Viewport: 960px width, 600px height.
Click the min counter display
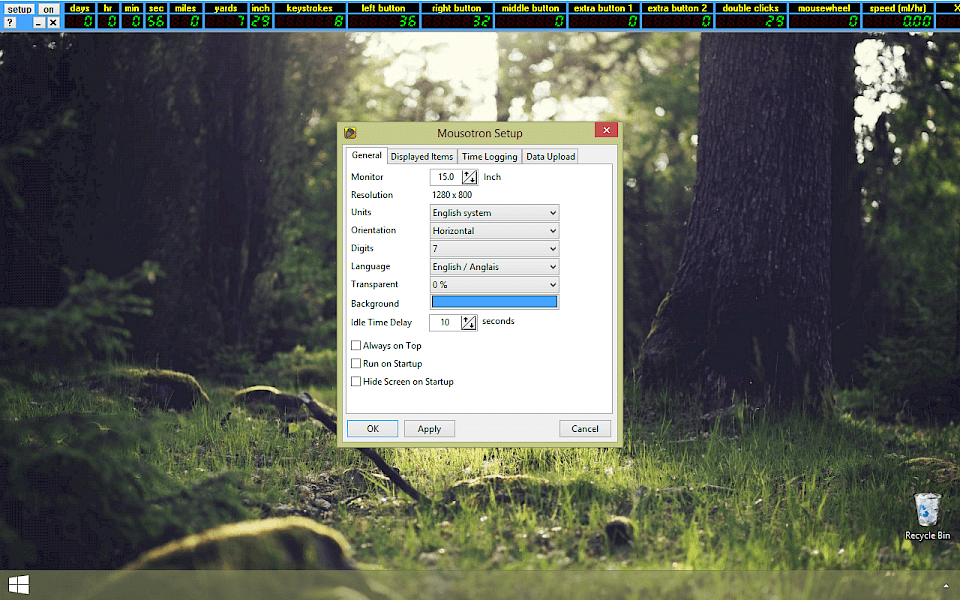(132, 21)
